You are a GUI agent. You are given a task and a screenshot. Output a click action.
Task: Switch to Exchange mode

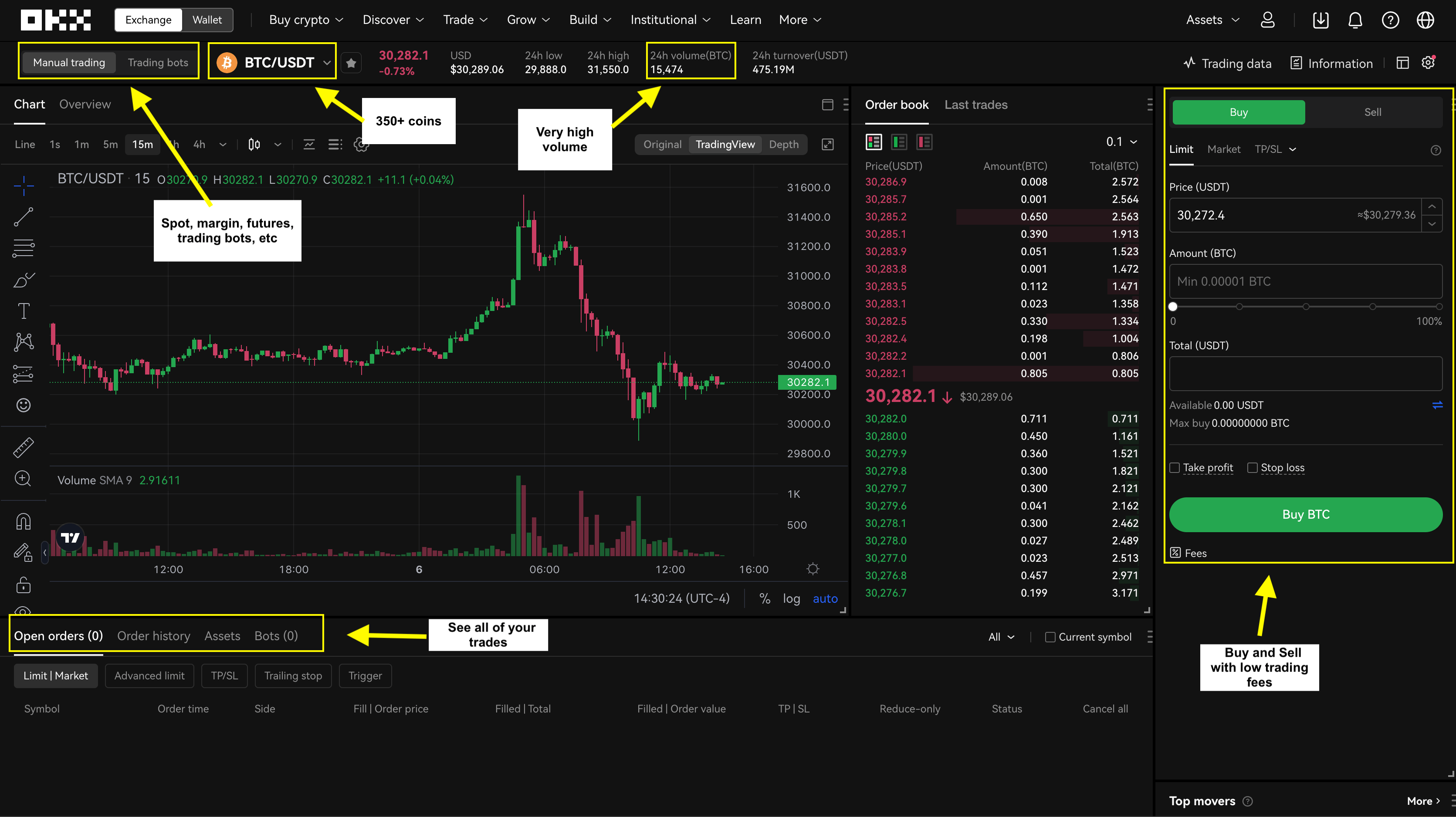tap(148, 20)
